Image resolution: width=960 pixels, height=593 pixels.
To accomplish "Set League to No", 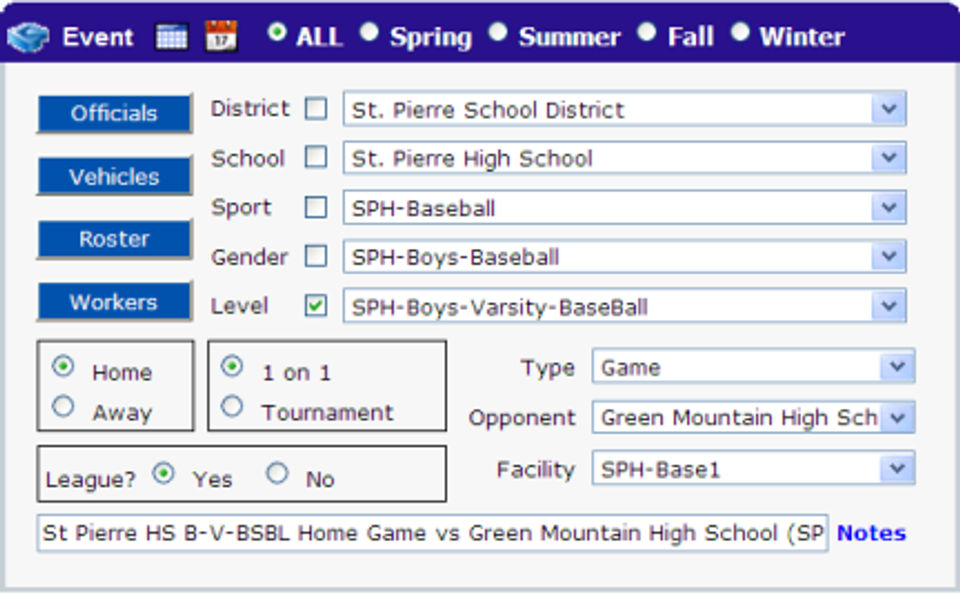I will click(x=278, y=474).
